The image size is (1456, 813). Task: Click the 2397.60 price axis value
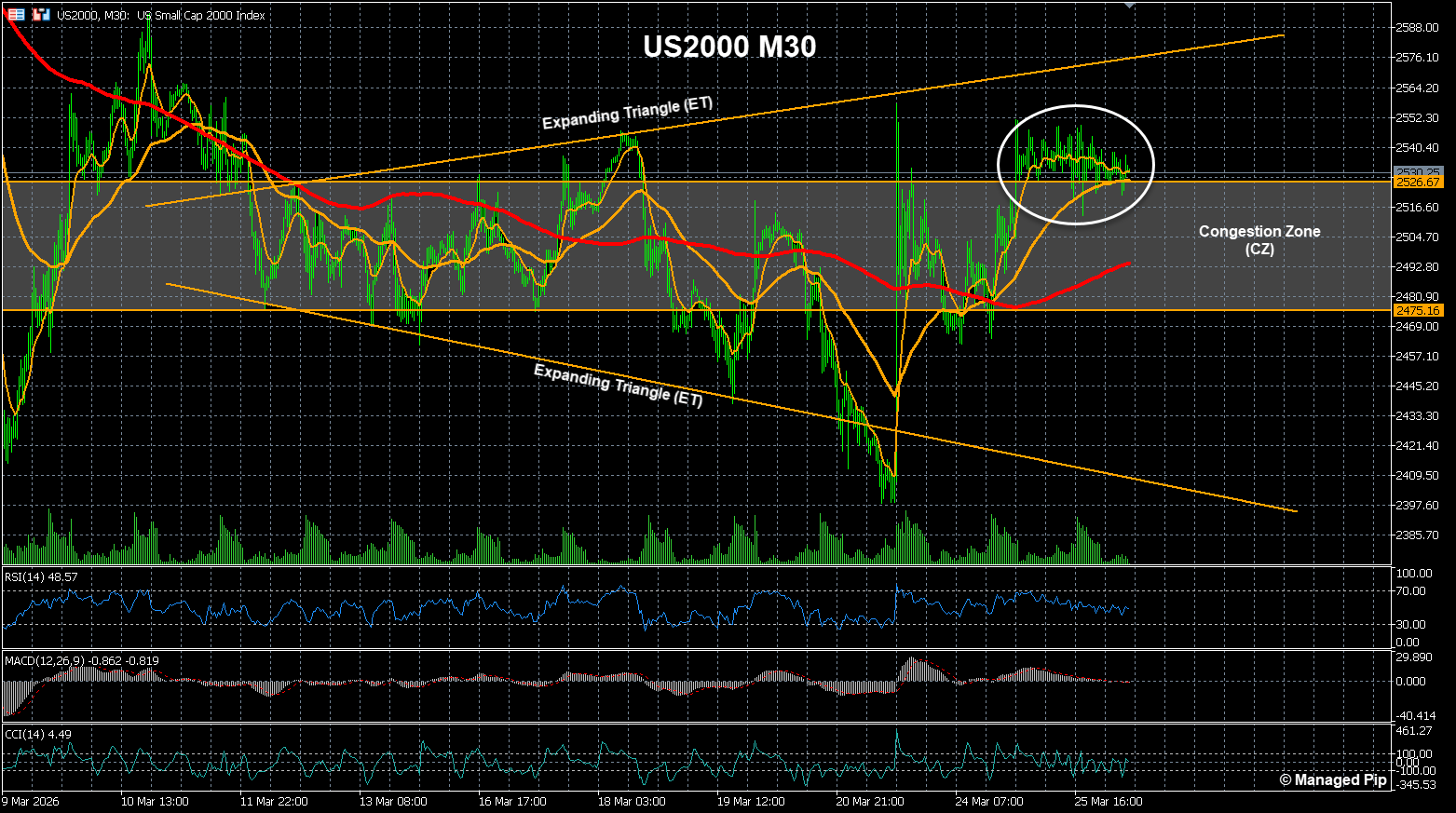[x=1418, y=506]
